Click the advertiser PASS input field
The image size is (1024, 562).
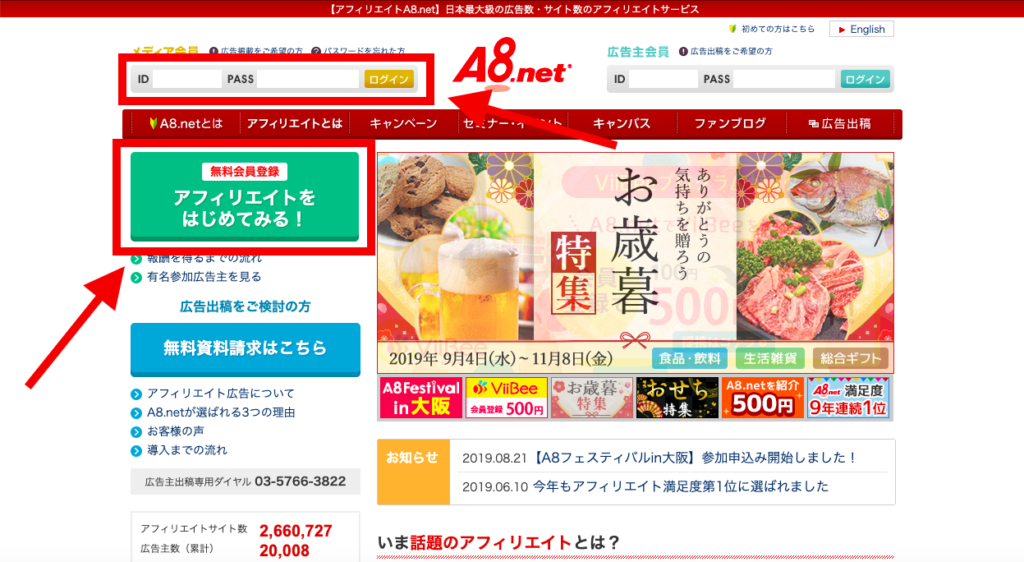(784, 80)
